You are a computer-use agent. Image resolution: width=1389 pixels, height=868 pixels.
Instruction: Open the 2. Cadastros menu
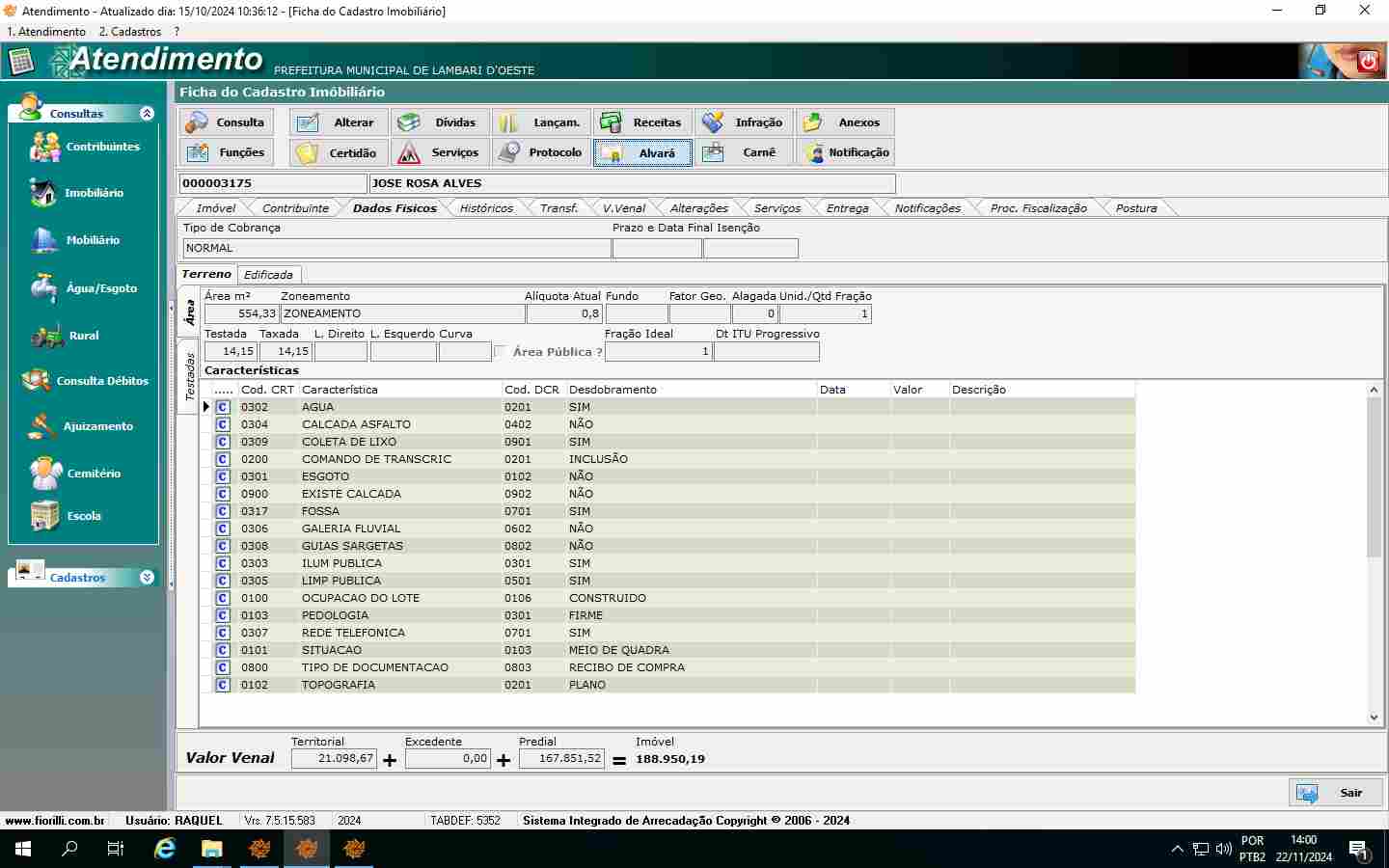(129, 32)
